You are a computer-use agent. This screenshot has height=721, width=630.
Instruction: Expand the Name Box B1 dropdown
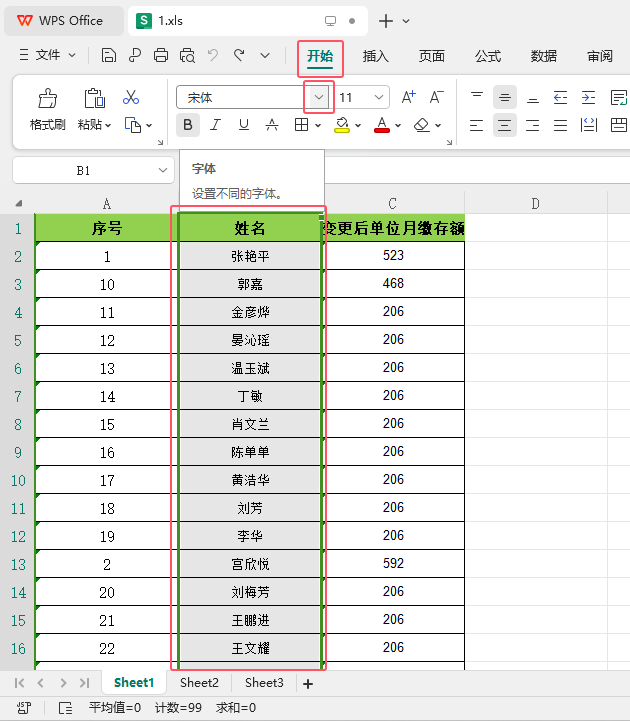[163, 170]
